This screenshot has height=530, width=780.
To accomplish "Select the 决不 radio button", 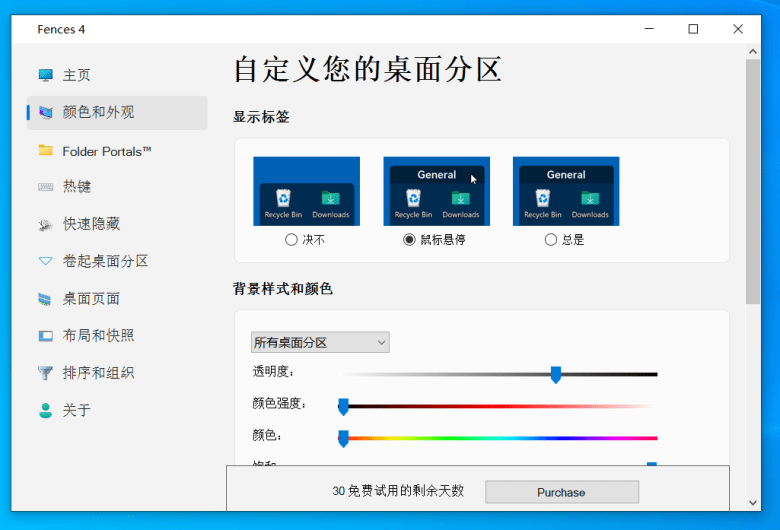I will 292,240.
